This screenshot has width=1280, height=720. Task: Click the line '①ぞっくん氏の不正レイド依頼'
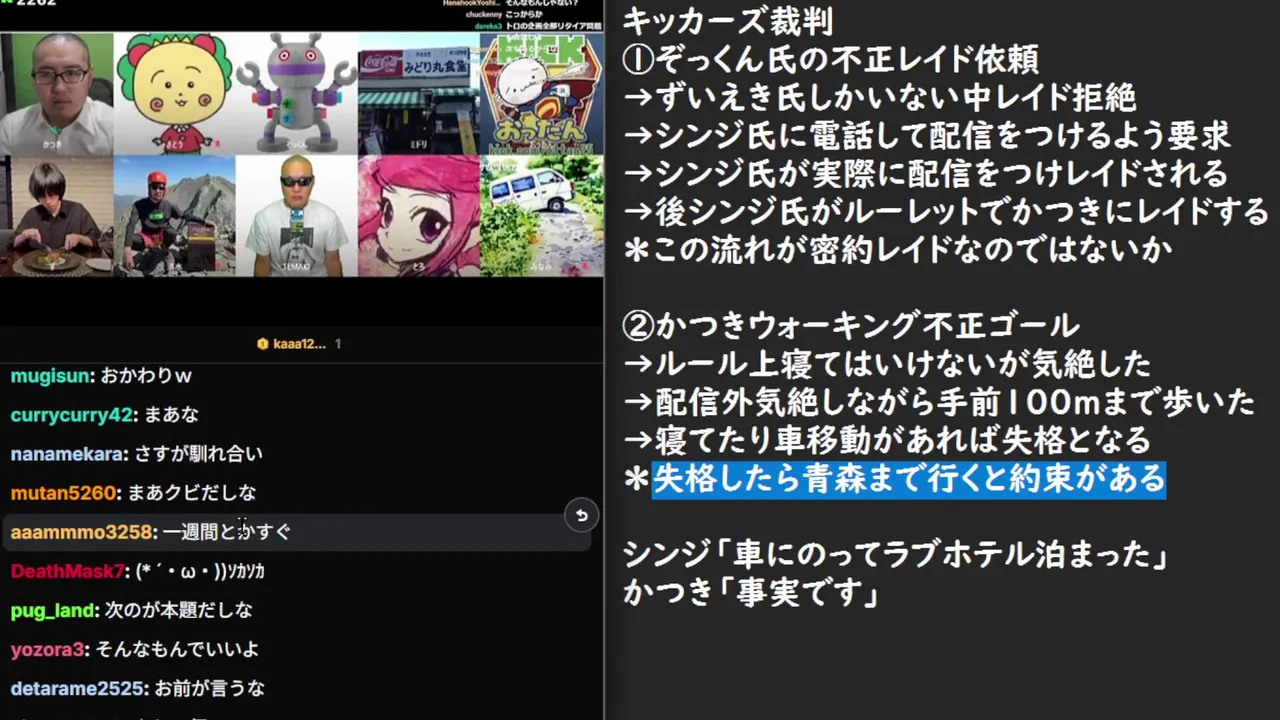pos(830,59)
